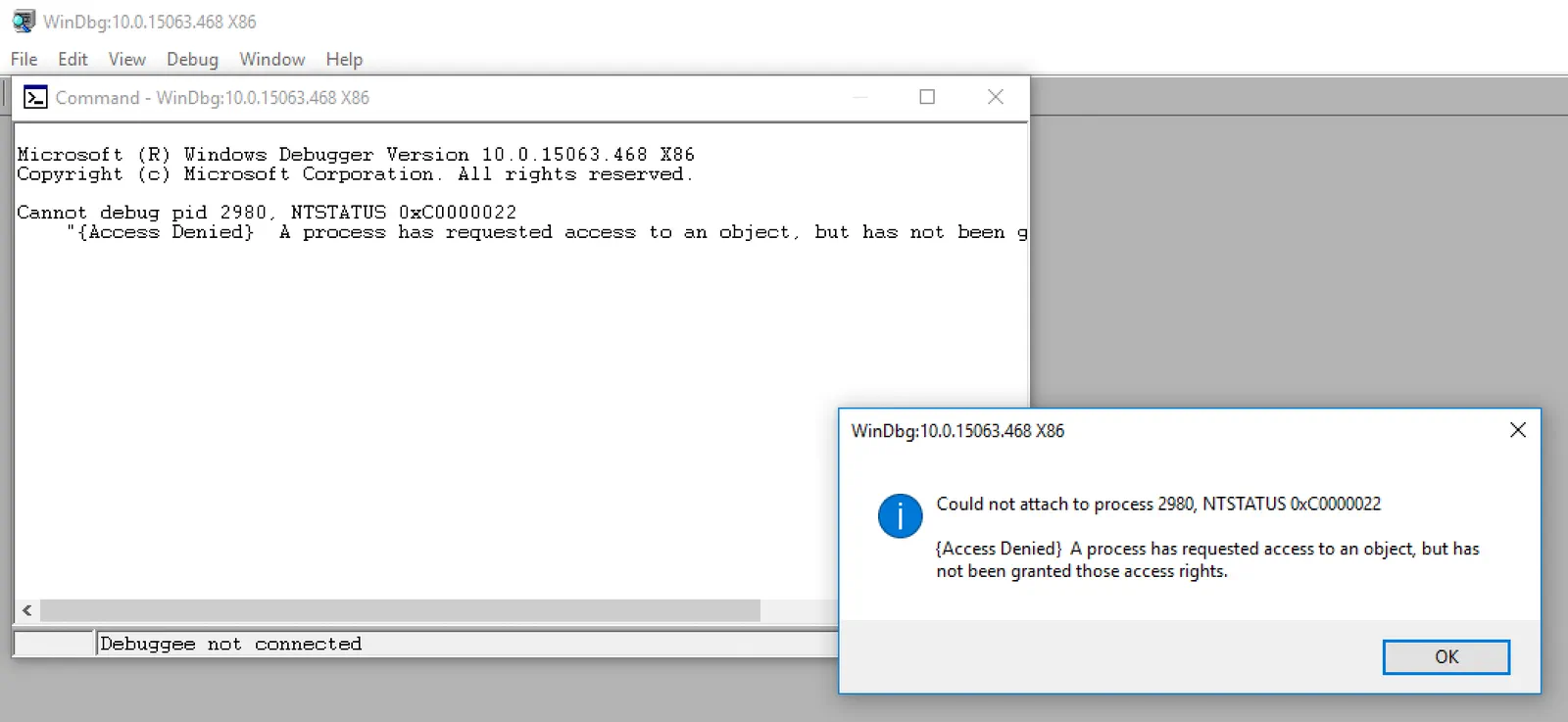Click the Command window prompt icon
This screenshot has width=1568, height=722.
[35, 97]
